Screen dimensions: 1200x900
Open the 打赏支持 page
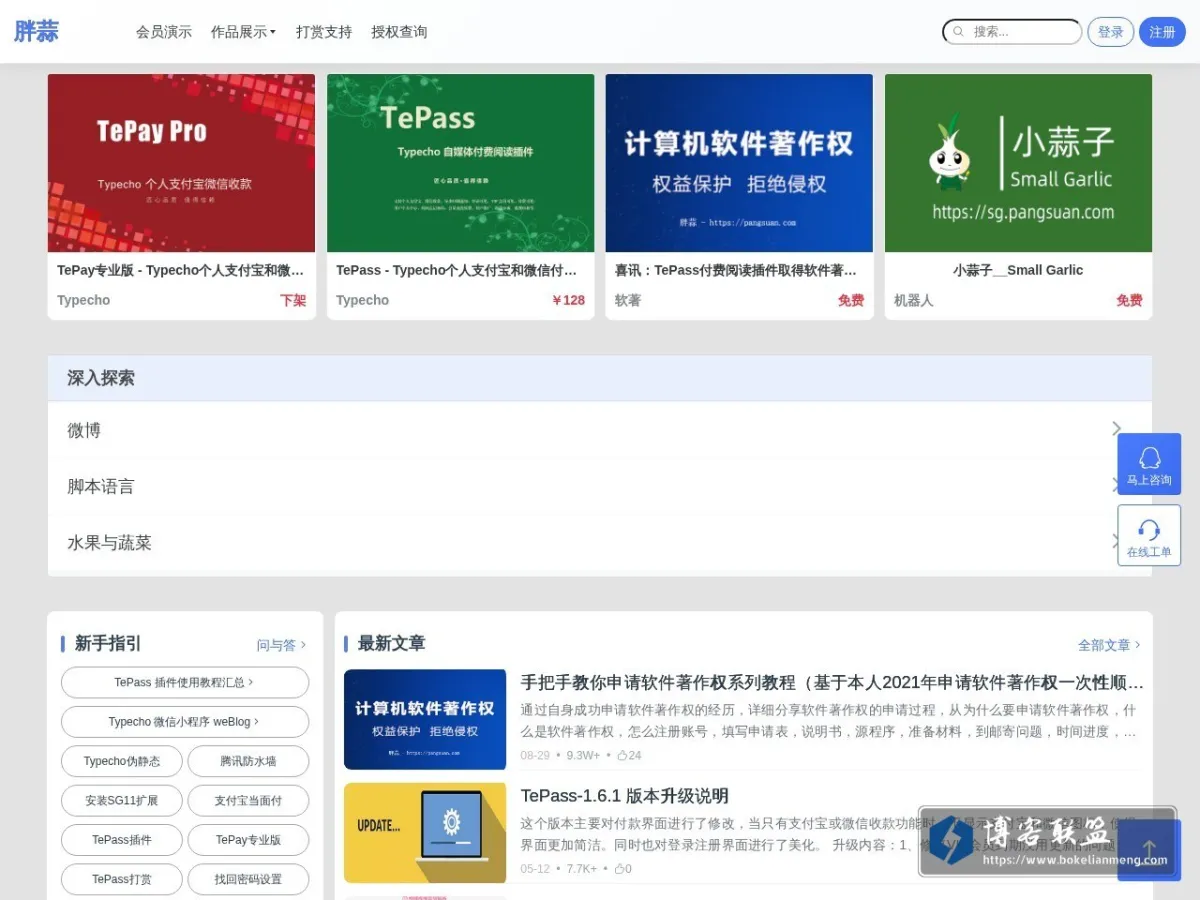click(x=324, y=32)
